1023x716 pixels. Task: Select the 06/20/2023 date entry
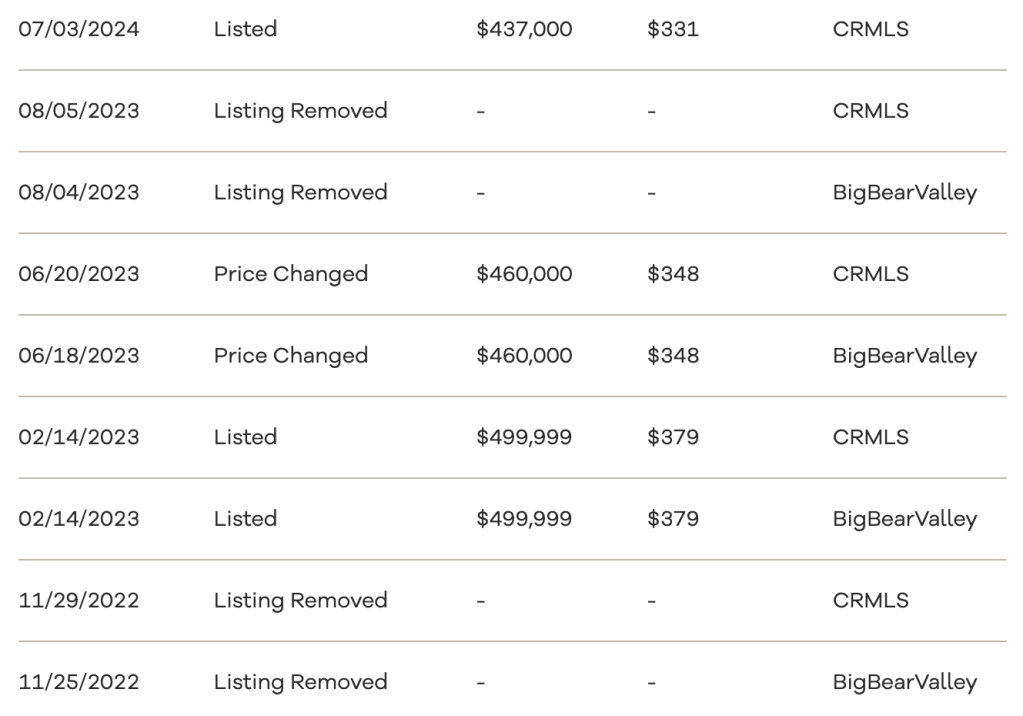coord(80,274)
